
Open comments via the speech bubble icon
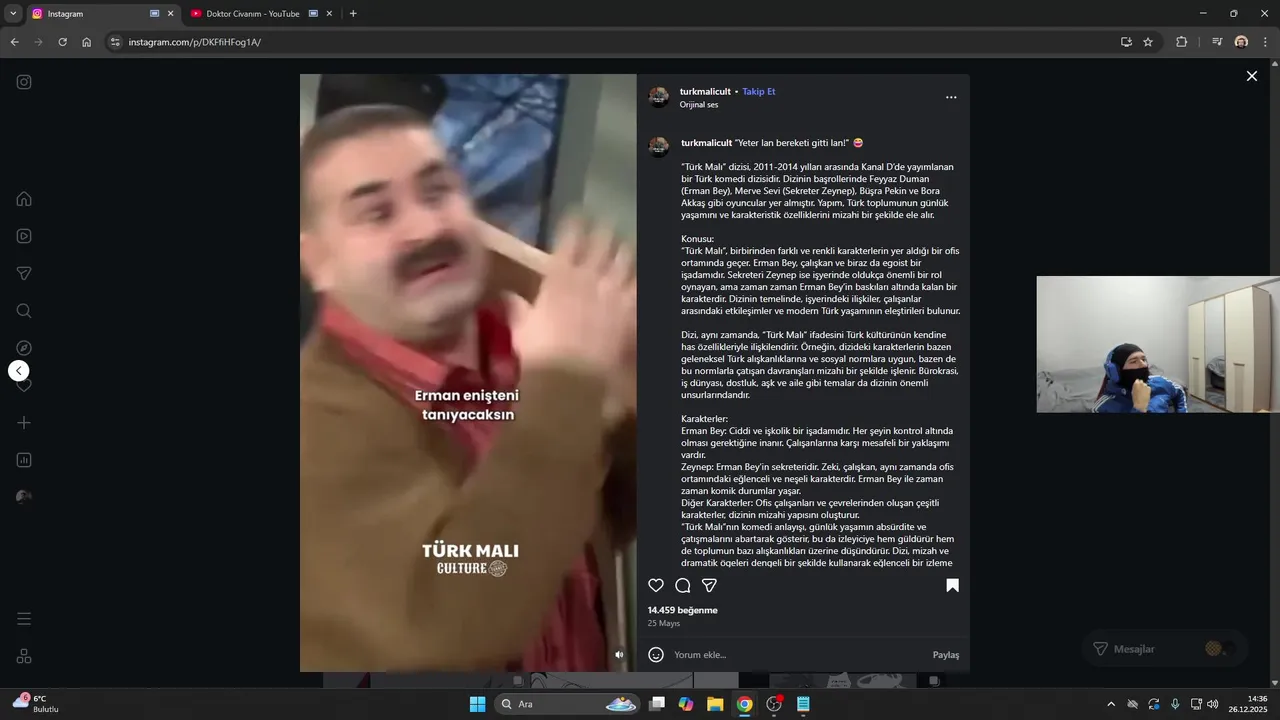point(683,585)
